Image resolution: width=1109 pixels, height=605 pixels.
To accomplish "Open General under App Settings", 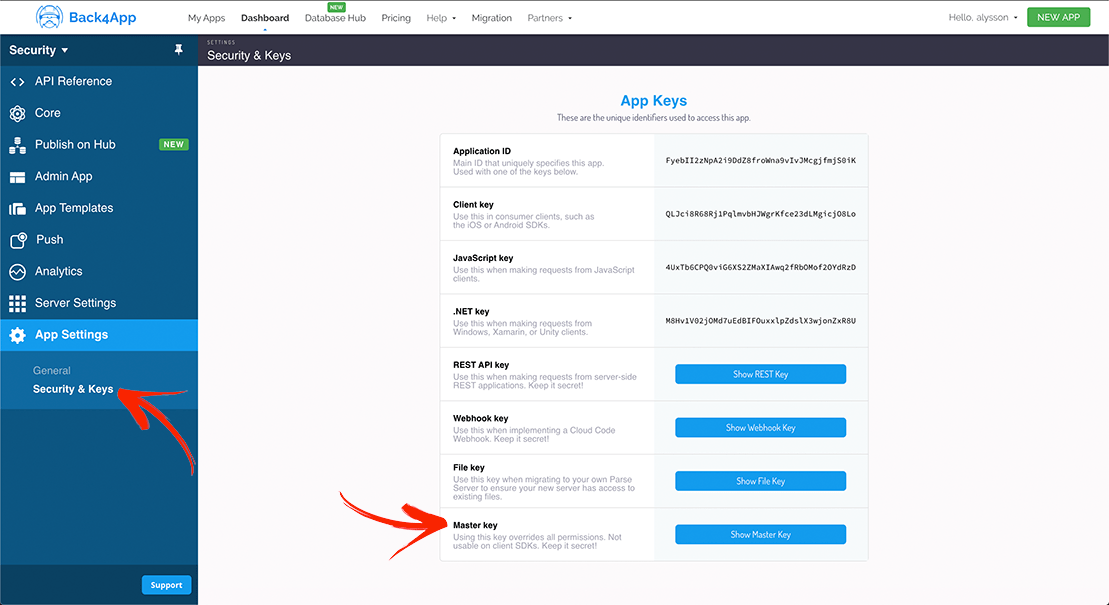I will pyautogui.click(x=52, y=371).
